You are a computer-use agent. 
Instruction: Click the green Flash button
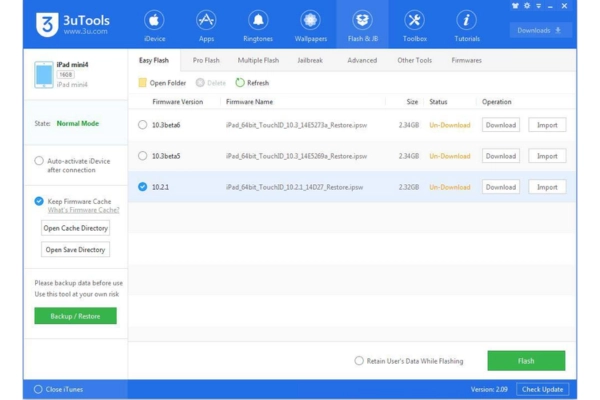(526, 360)
